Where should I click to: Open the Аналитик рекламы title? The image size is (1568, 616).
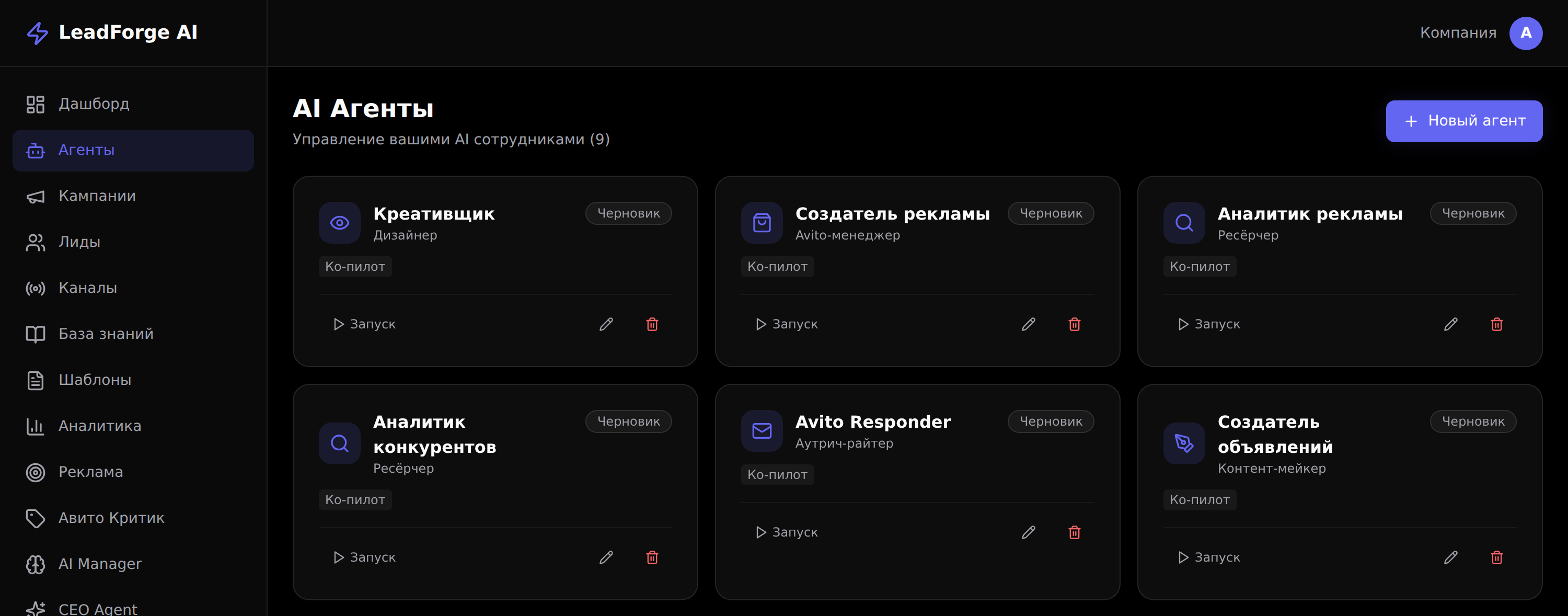point(1310,214)
